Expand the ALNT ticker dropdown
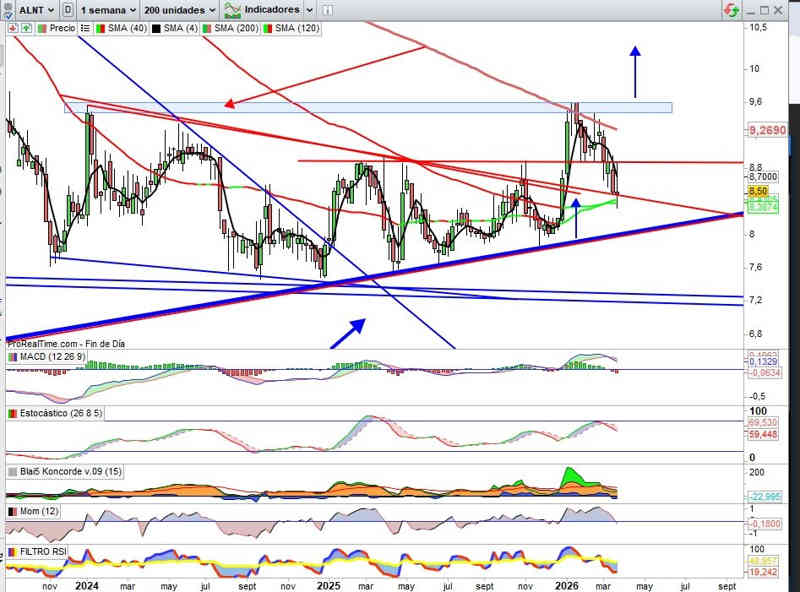The height and width of the screenshot is (592, 800). 49,9
